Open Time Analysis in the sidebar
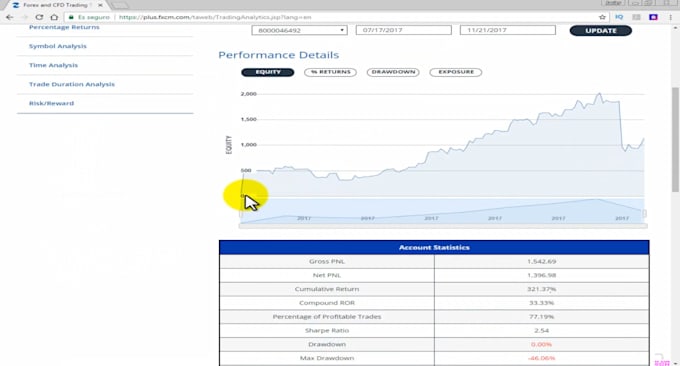Screen dimensions: 680x366 [53, 65]
